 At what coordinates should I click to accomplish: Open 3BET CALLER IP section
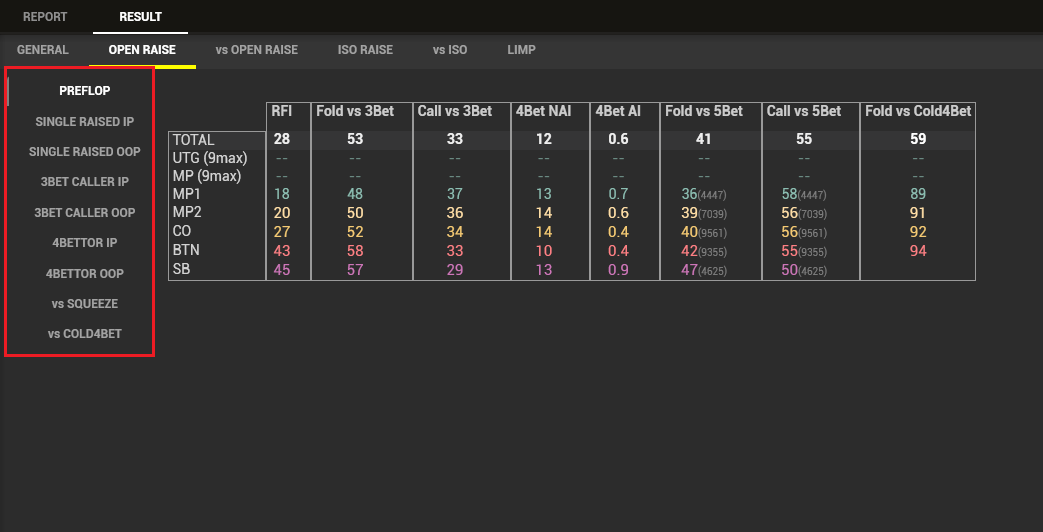pyautogui.click(x=84, y=182)
